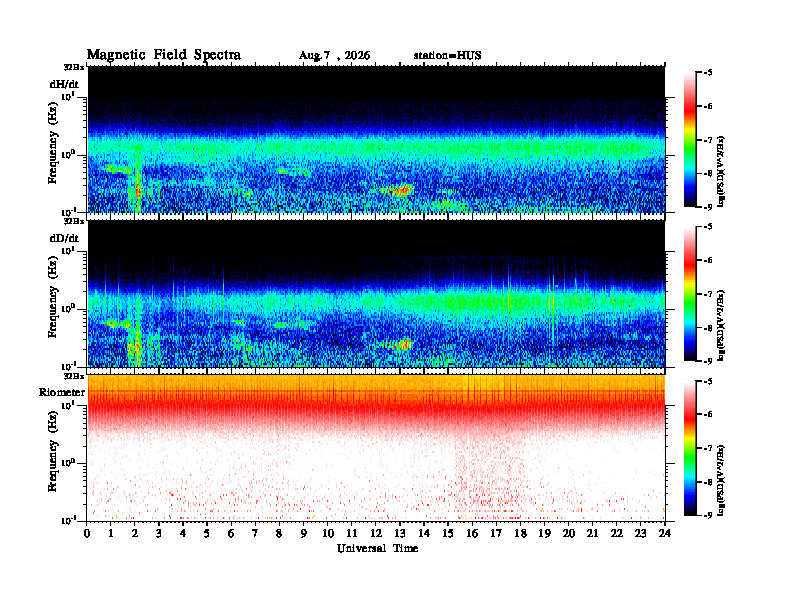
Task: Click the "Magnetic Field Spectra" title
Action: [x=164, y=55]
